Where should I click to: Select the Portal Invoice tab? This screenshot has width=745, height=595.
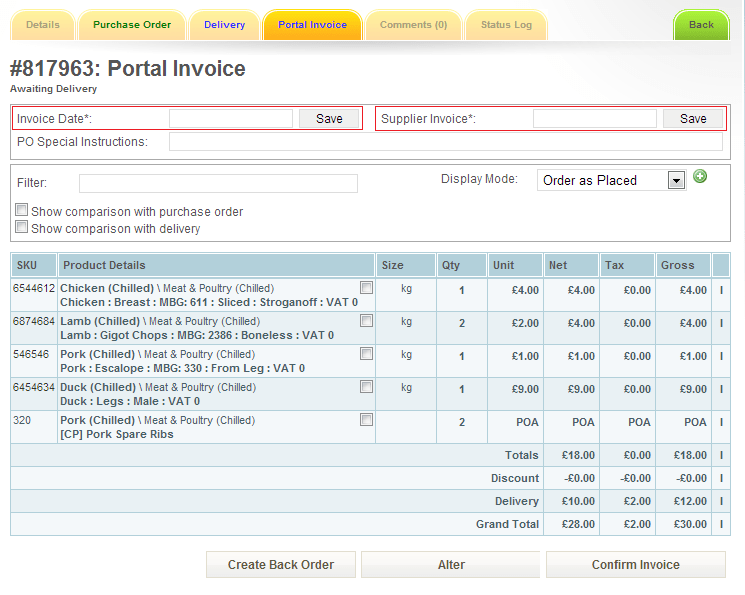coord(313,25)
